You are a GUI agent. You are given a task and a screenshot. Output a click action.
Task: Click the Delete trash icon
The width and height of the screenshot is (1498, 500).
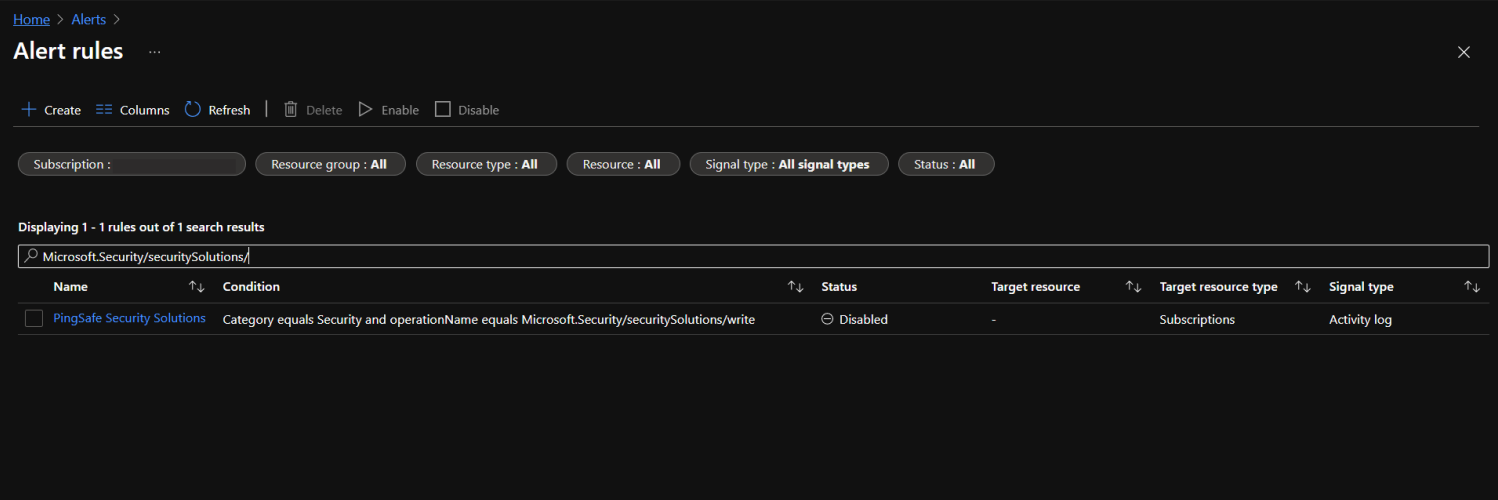[291, 110]
